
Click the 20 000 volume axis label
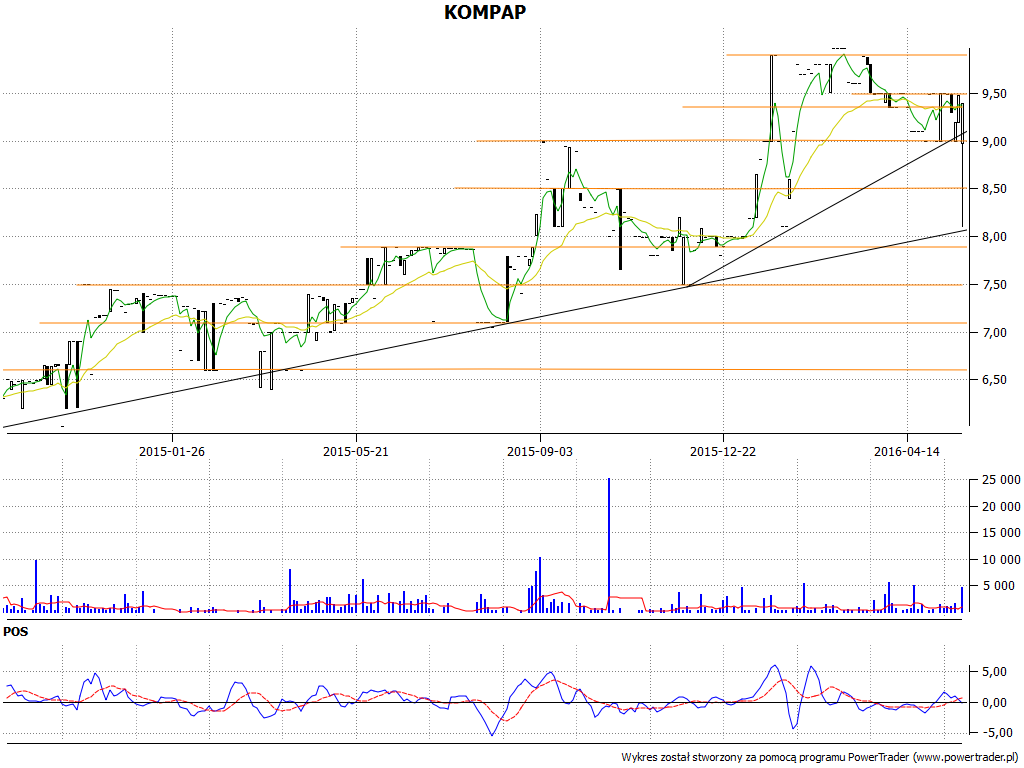pos(1000,507)
